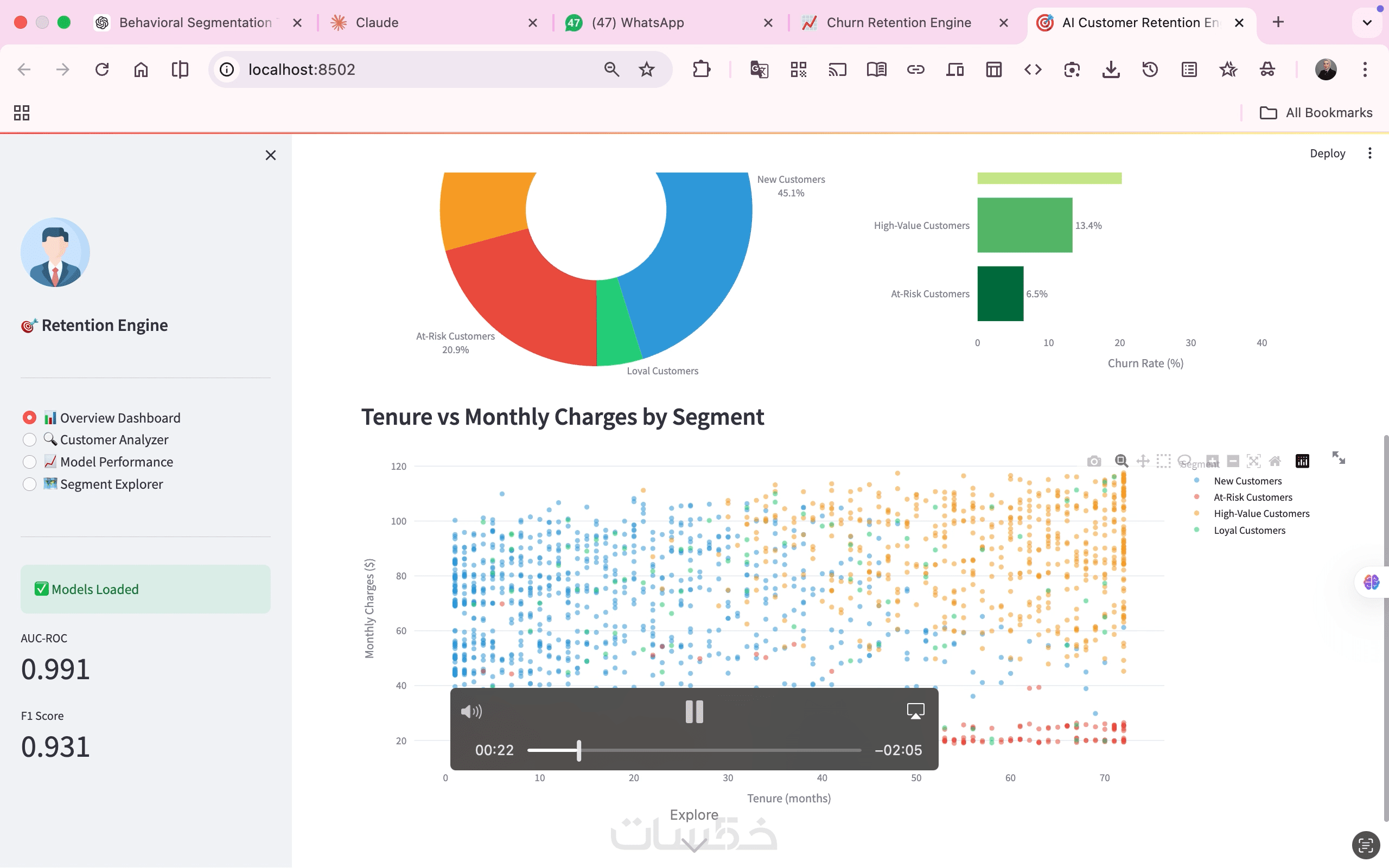1389x868 pixels.
Task: Click the AirPlay icon on video overlay
Action: (x=915, y=711)
